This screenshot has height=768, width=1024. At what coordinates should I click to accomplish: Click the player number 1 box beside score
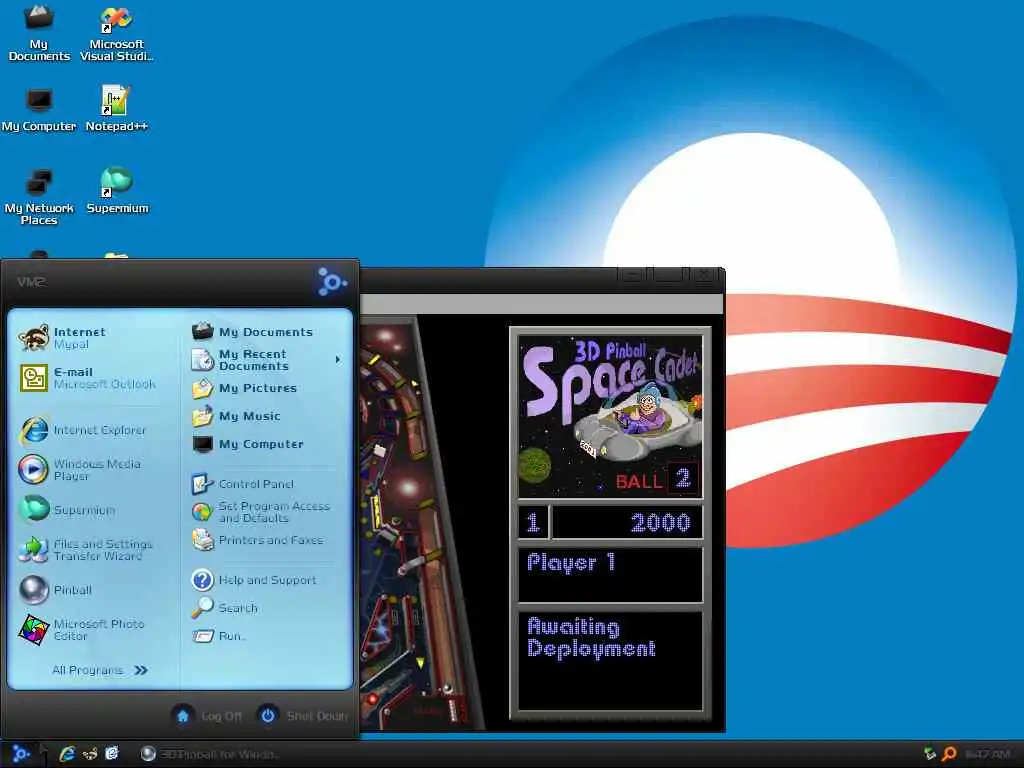534,522
